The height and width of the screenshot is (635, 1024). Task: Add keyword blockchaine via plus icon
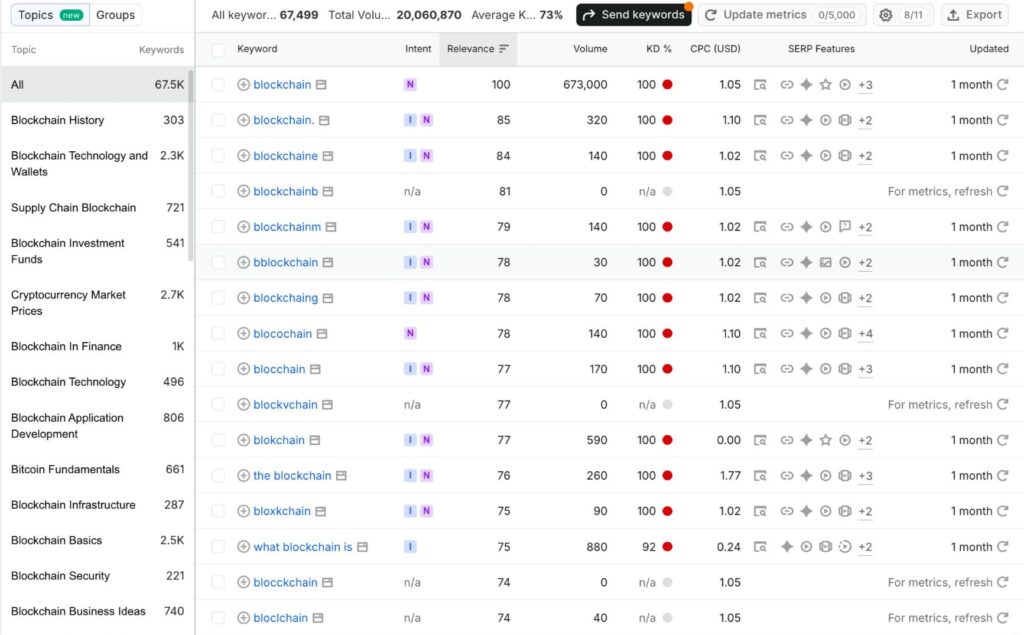243,155
